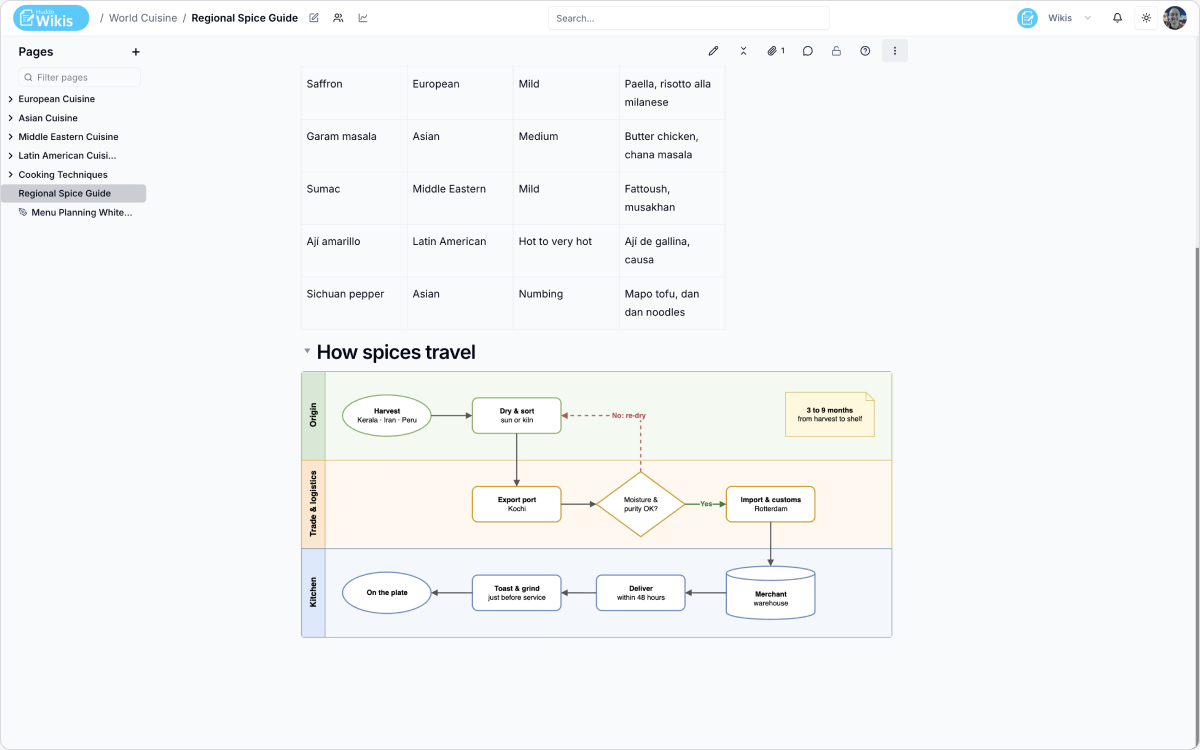Click the Hot to very hot cell
1200x750 pixels.
[566, 251]
